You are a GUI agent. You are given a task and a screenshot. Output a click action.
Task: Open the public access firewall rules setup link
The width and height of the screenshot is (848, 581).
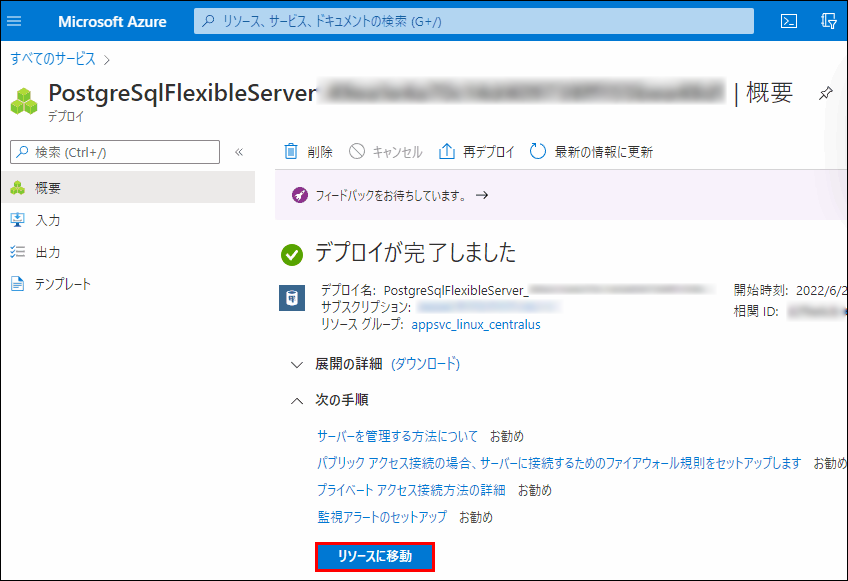(559, 463)
